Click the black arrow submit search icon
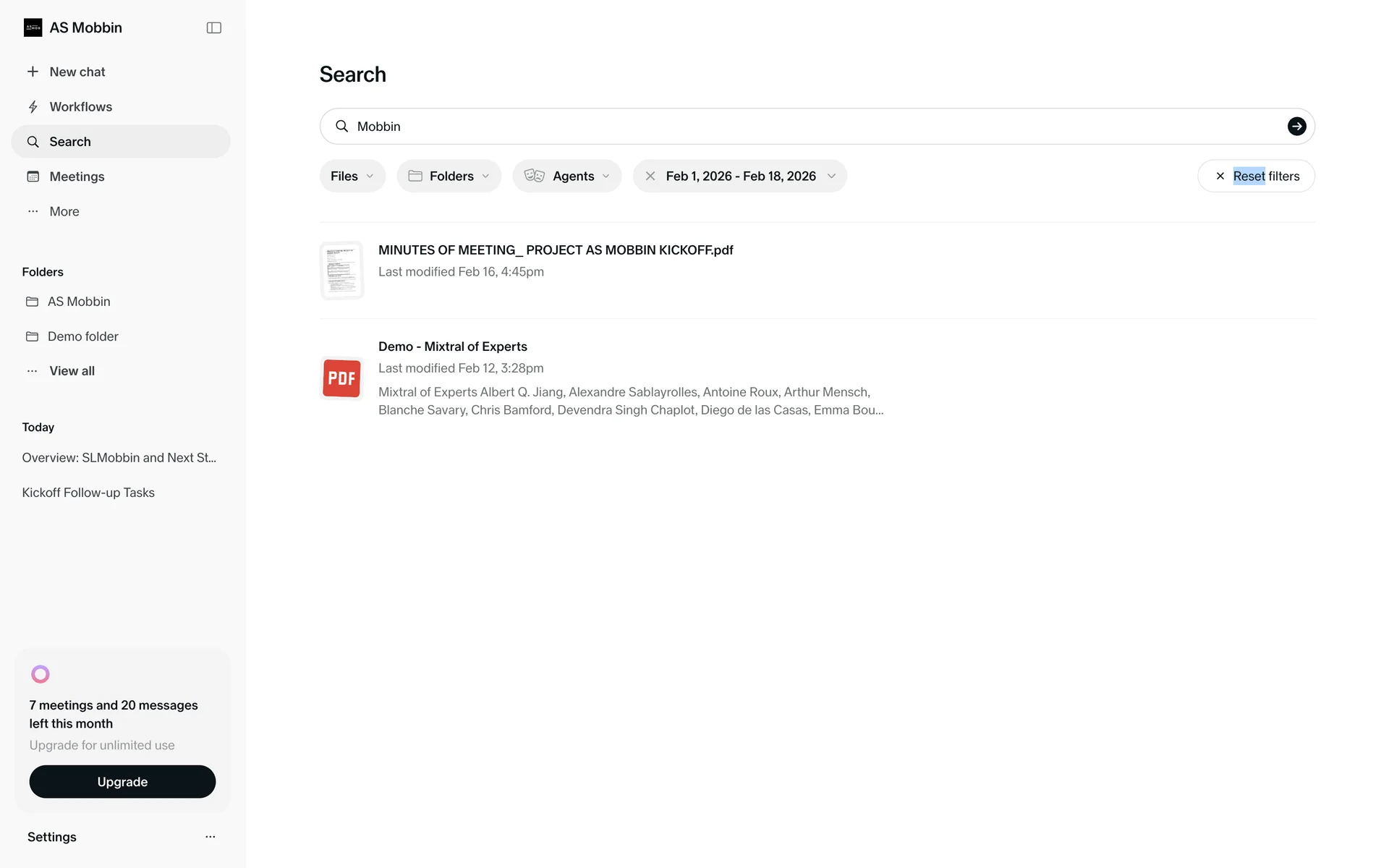The image size is (1389, 868). click(1296, 127)
